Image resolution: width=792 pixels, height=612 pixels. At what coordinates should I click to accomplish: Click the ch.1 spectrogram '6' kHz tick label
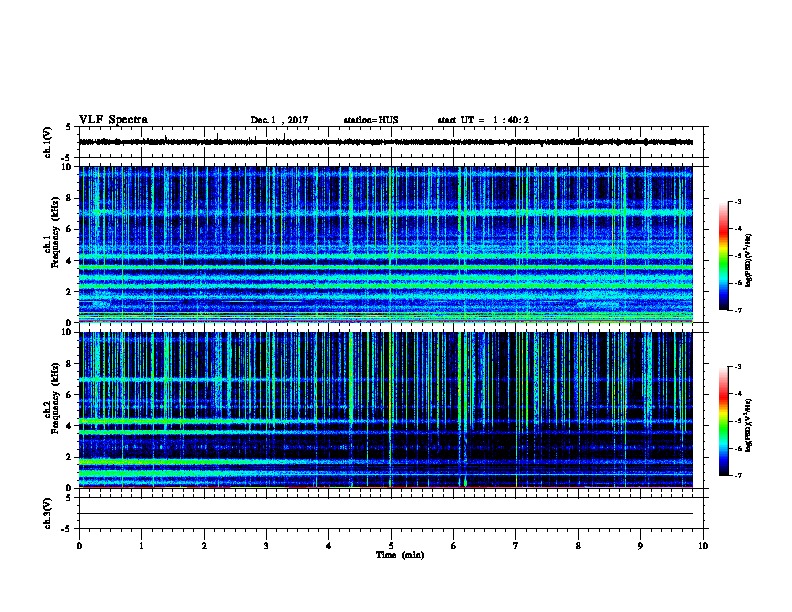pos(70,229)
